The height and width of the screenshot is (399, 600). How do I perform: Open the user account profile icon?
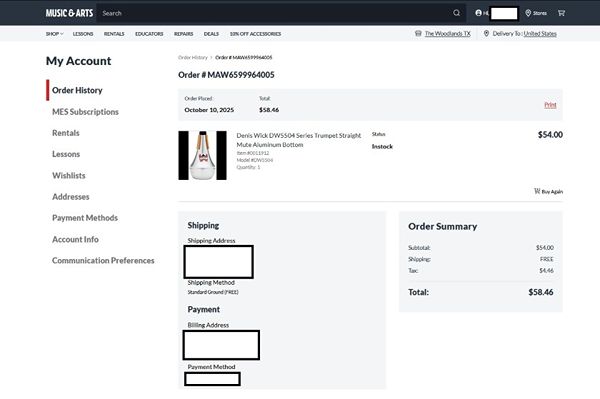tap(478, 13)
